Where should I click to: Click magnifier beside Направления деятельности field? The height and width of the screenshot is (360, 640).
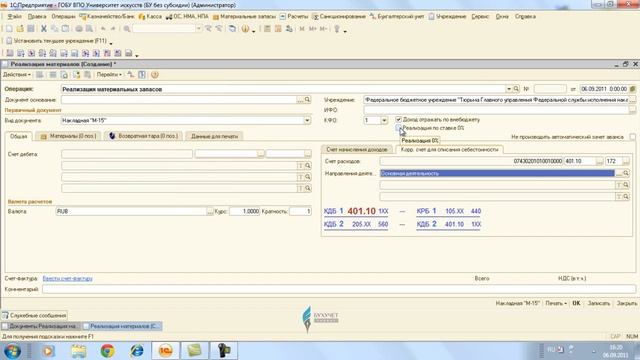(x=626, y=173)
